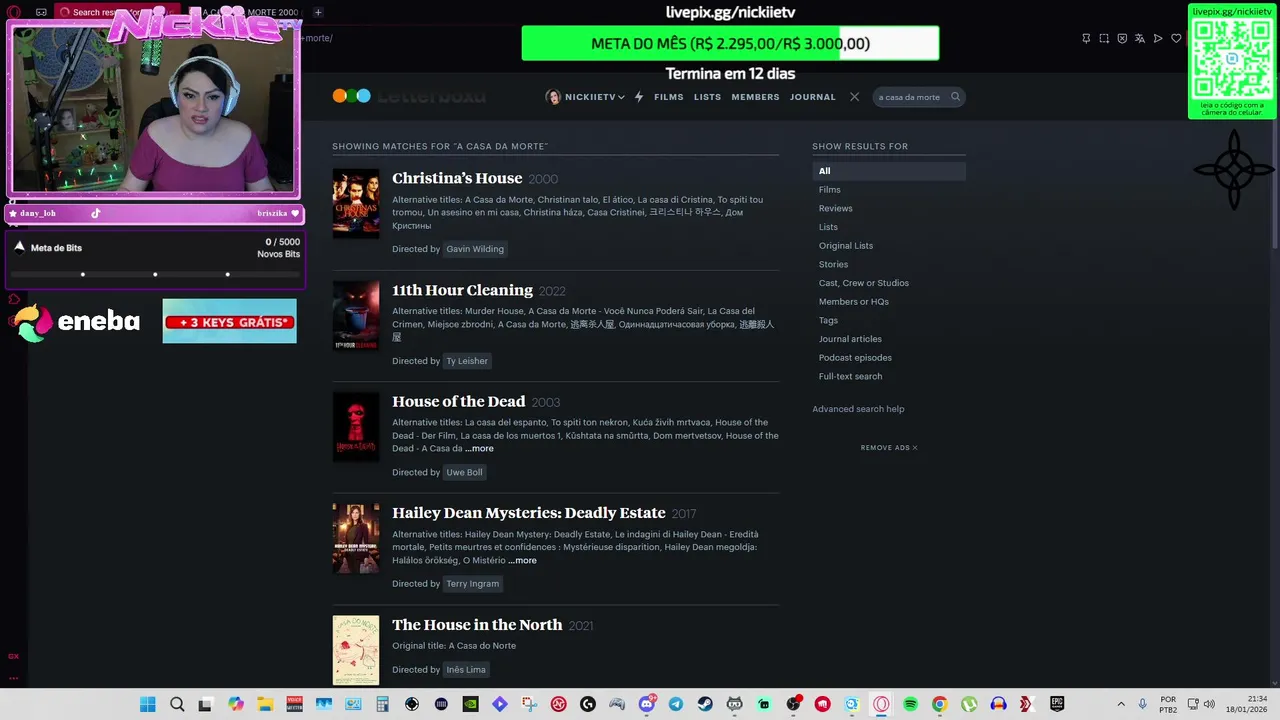Filter results by Reviews
The image size is (1280, 720).
(x=836, y=208)
